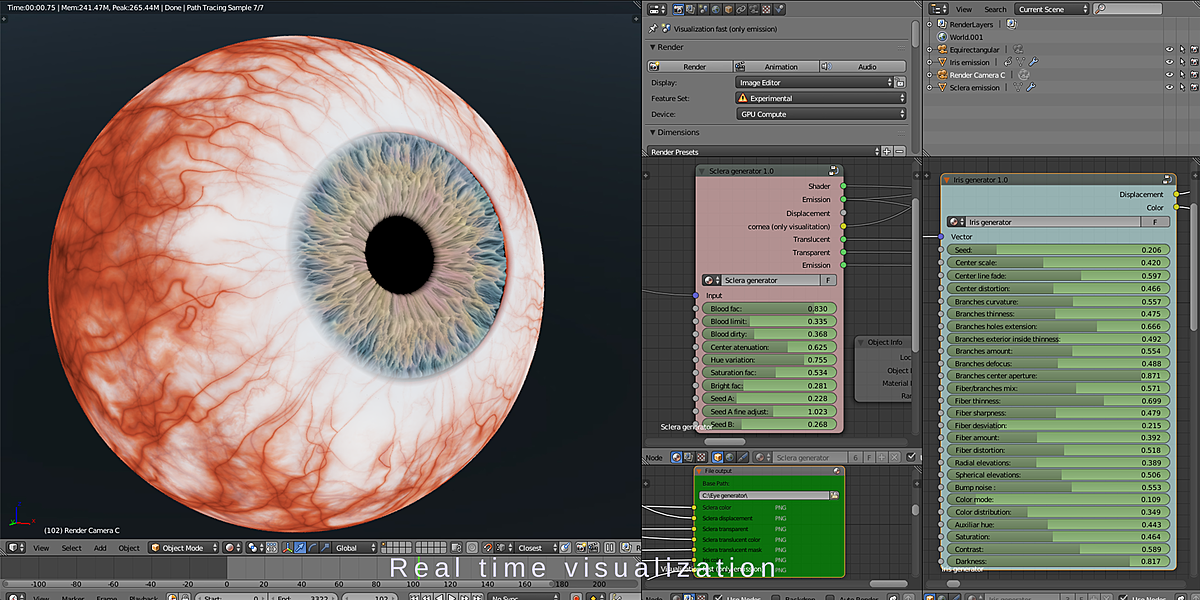Open the World properties tab globe icon
Viewport: 1200px width, 600px height.
716,8
